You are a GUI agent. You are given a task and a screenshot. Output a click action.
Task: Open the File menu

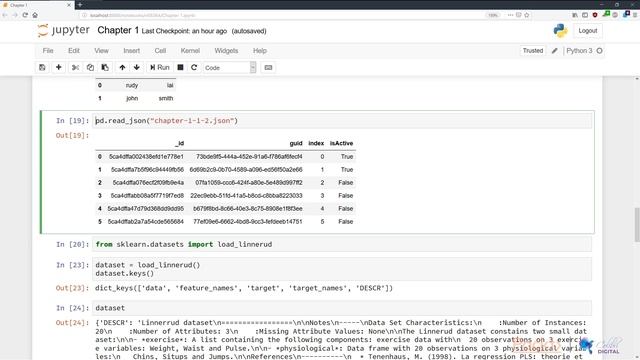[48, 51]
